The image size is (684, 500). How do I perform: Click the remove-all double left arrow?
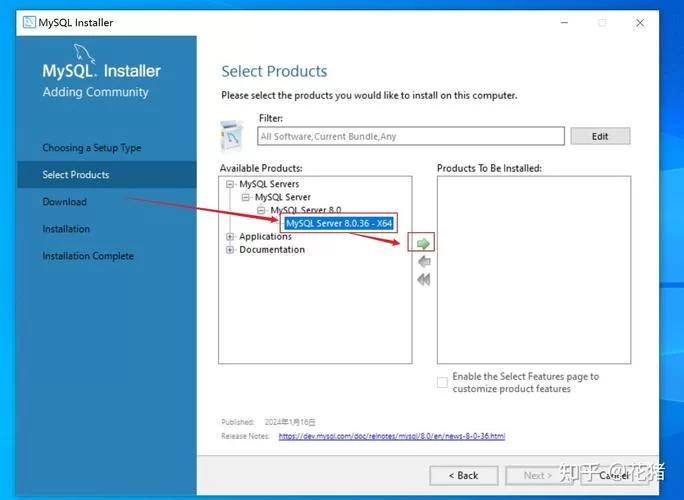pyautogui.click(x=423, y=279)
